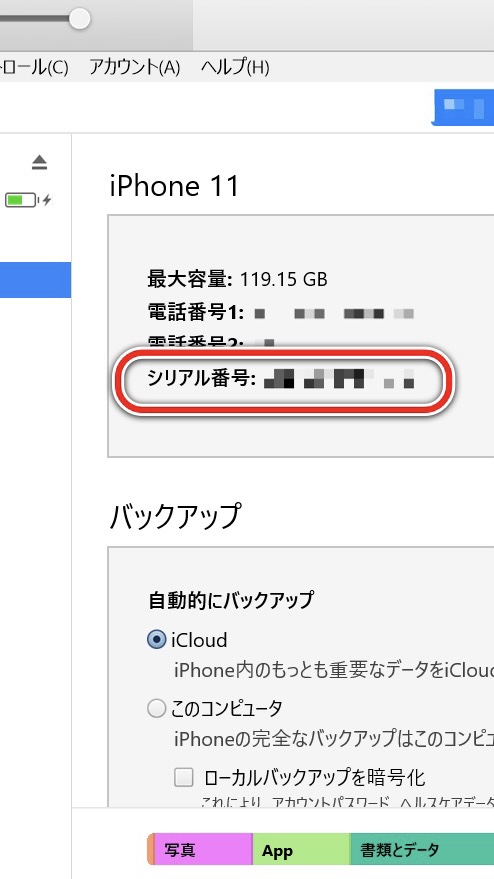This screenshot has width=494, height=879.
Task: Click the iPhone 11 device title
Action: [x=174, y=186]
